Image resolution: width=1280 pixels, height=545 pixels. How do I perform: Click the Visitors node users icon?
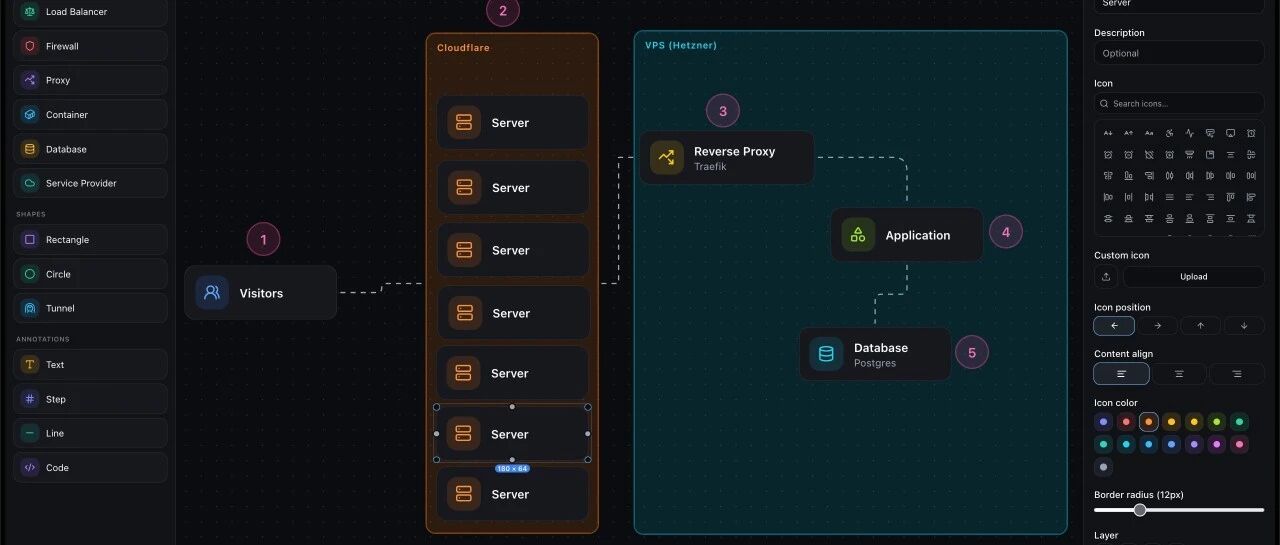click(212, 293)
